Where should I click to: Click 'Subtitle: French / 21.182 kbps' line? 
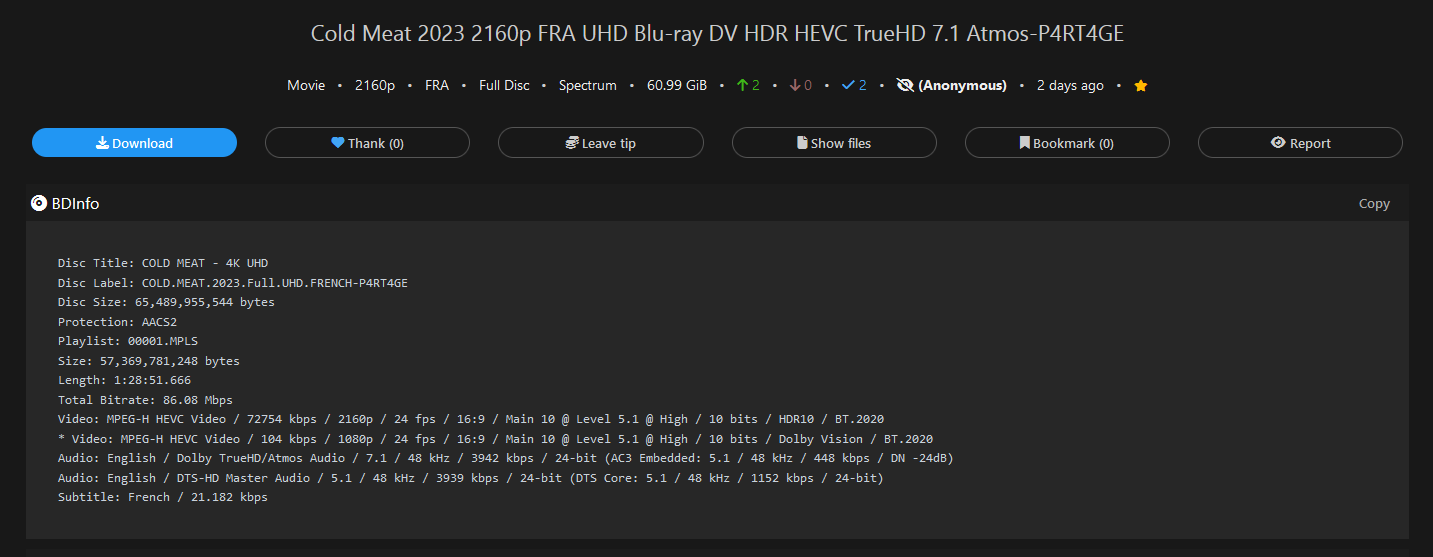pyautogui.click(x=163, y=497)
